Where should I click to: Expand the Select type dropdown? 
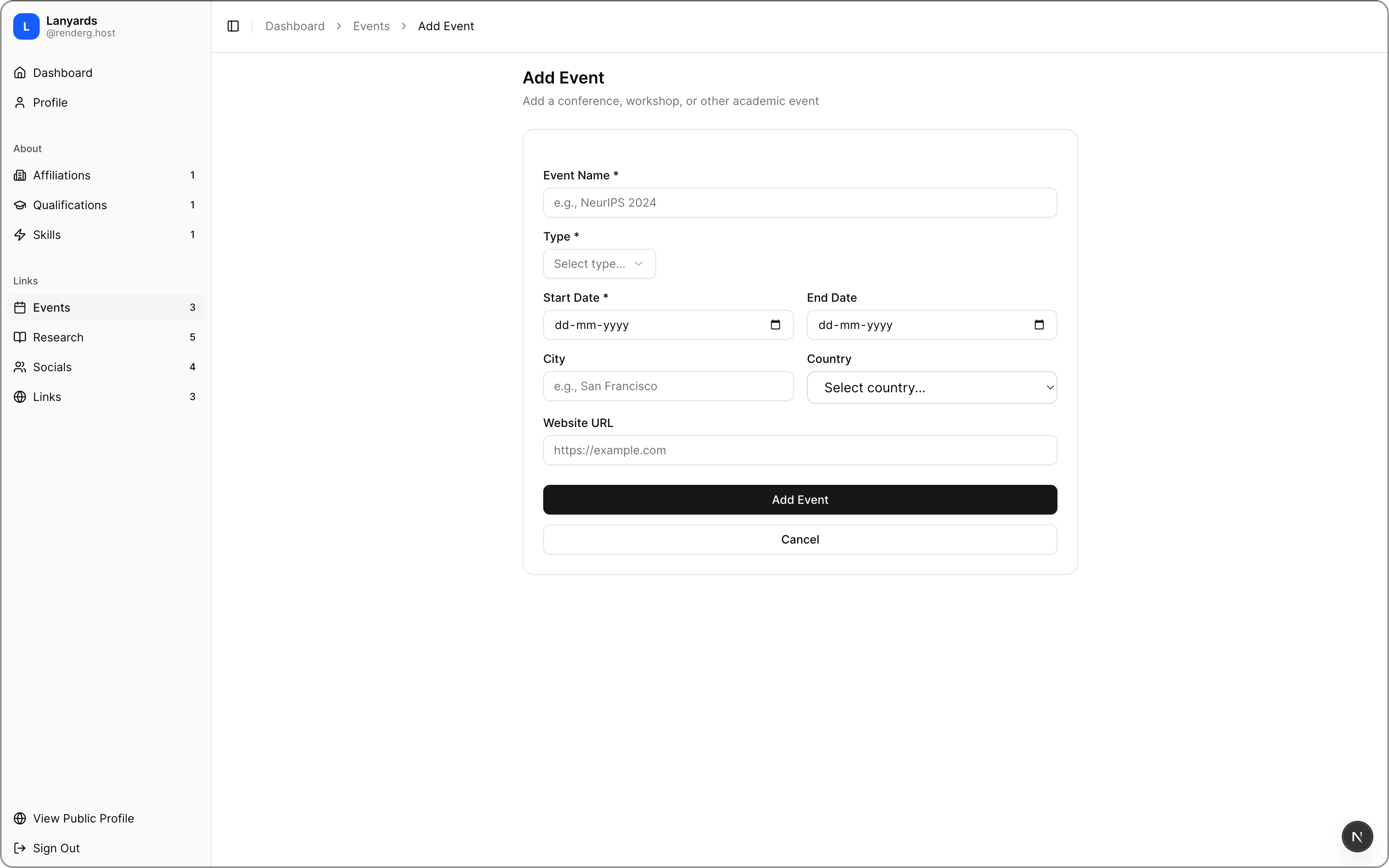click(x=599, y=264)
